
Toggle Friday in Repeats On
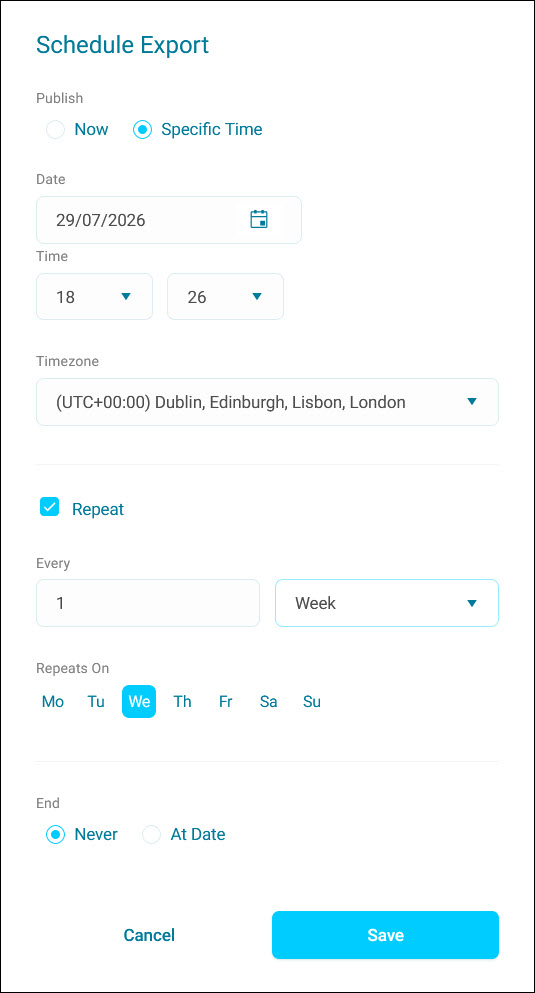[225, 702]
